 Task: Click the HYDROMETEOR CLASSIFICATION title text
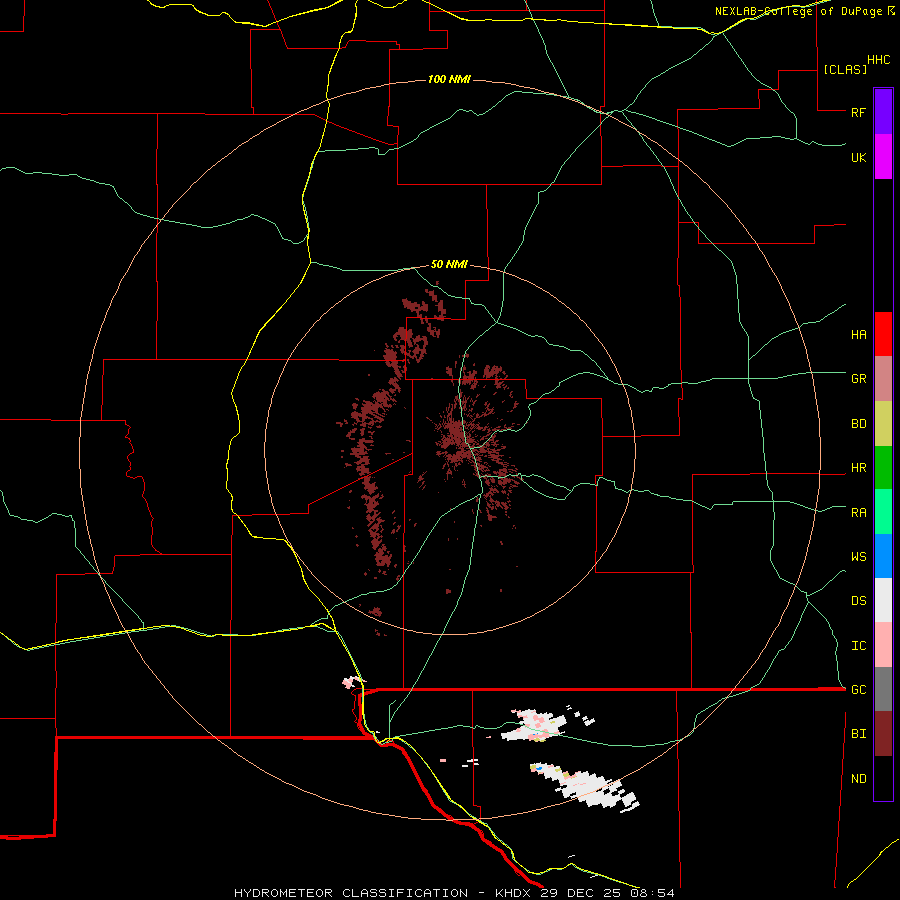coord(351,893)
